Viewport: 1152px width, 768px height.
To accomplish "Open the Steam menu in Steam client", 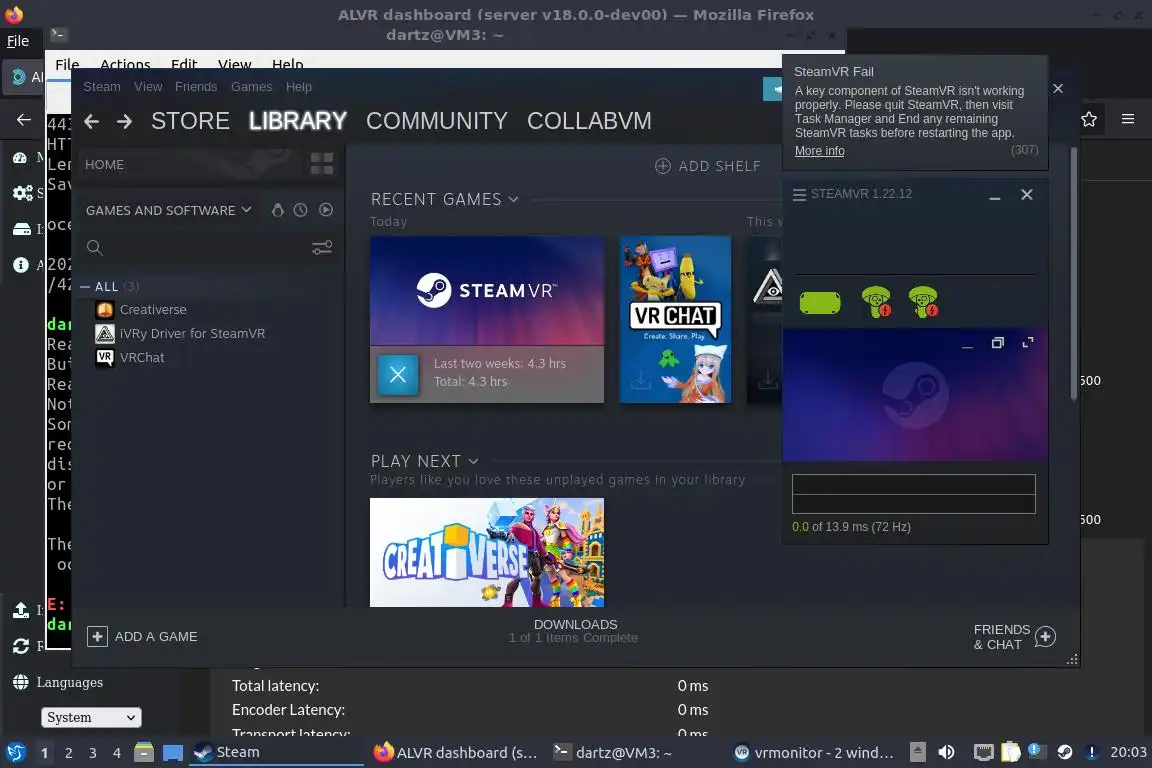I will pyautogui.click(x=101, y=87).
